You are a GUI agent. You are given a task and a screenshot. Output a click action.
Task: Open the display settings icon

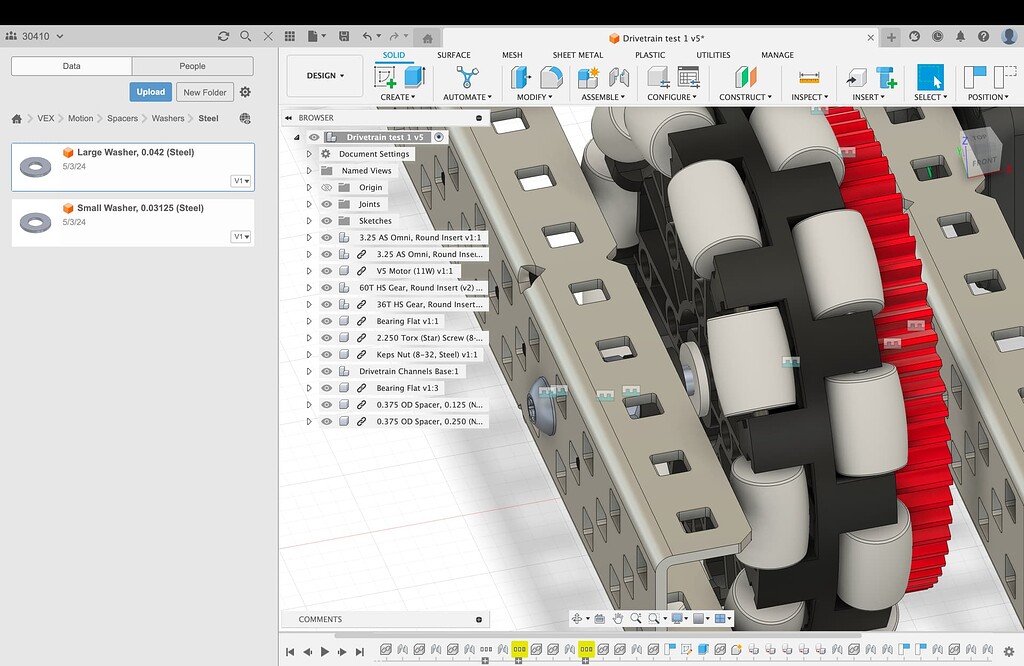point(677,619)
